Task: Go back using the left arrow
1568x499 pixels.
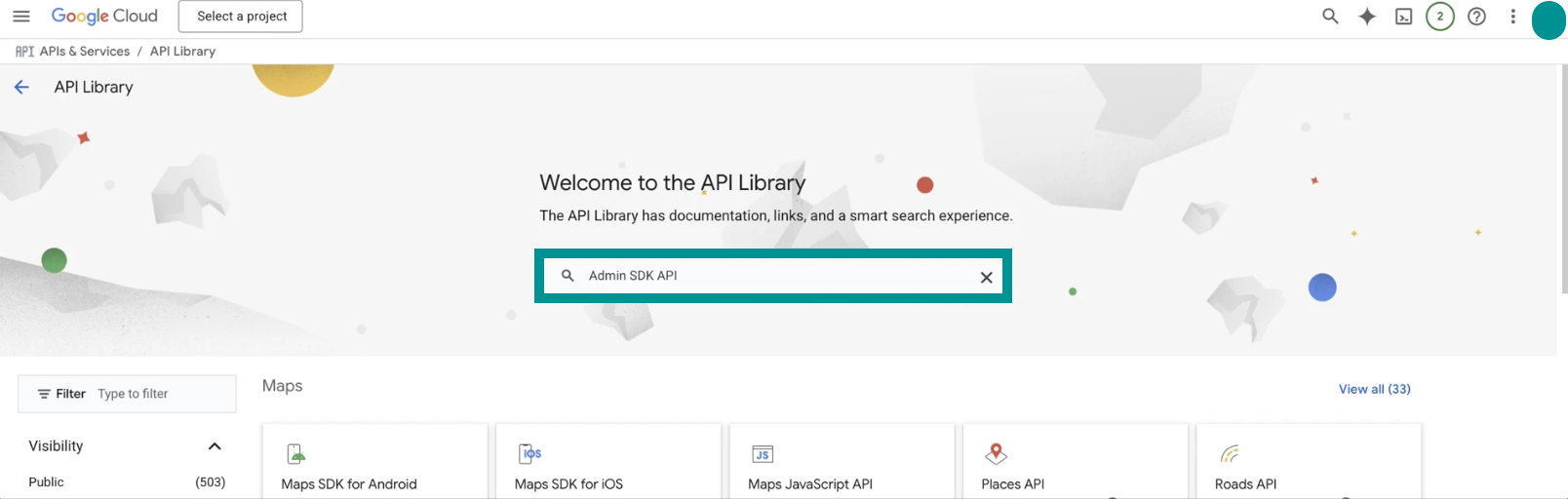Action: (x=21, y=87)
